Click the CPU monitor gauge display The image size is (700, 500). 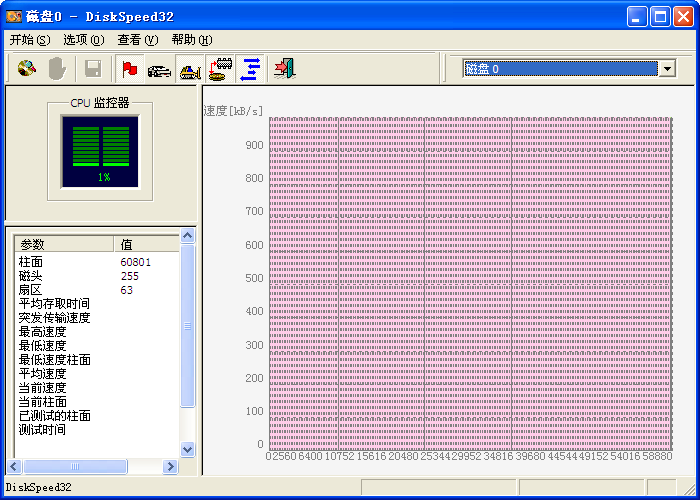100,151
